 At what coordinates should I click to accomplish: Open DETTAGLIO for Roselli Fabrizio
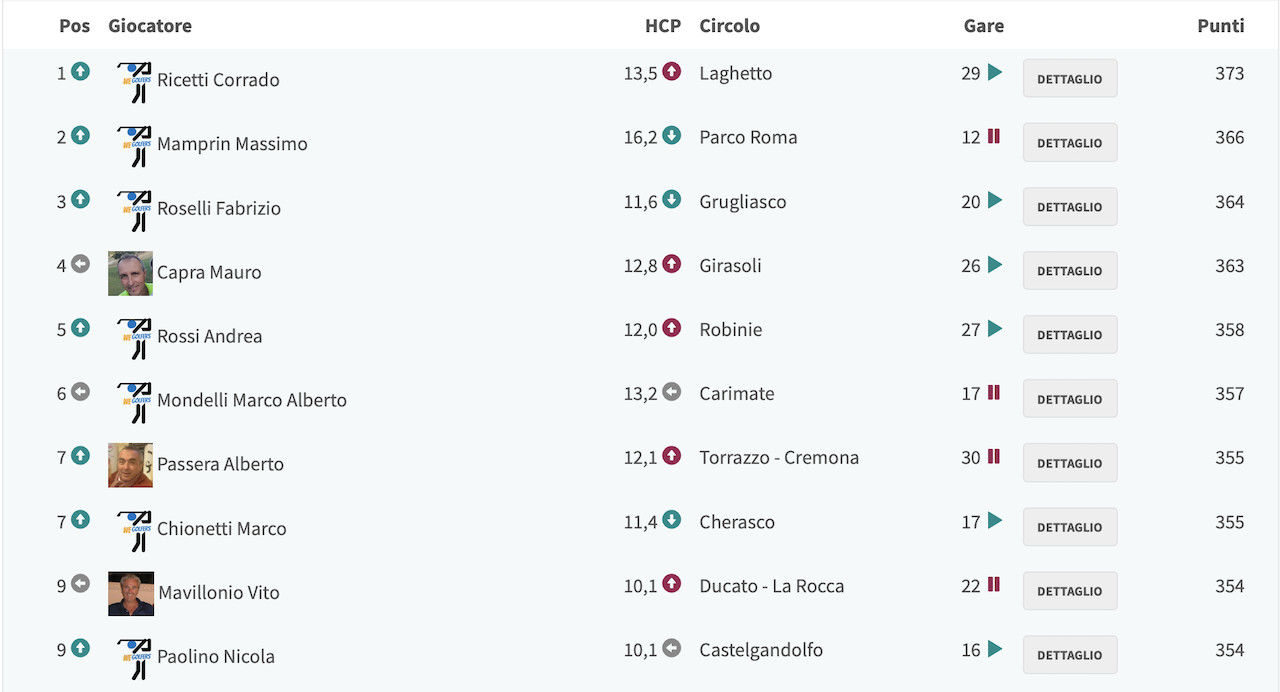[1070, 207]
